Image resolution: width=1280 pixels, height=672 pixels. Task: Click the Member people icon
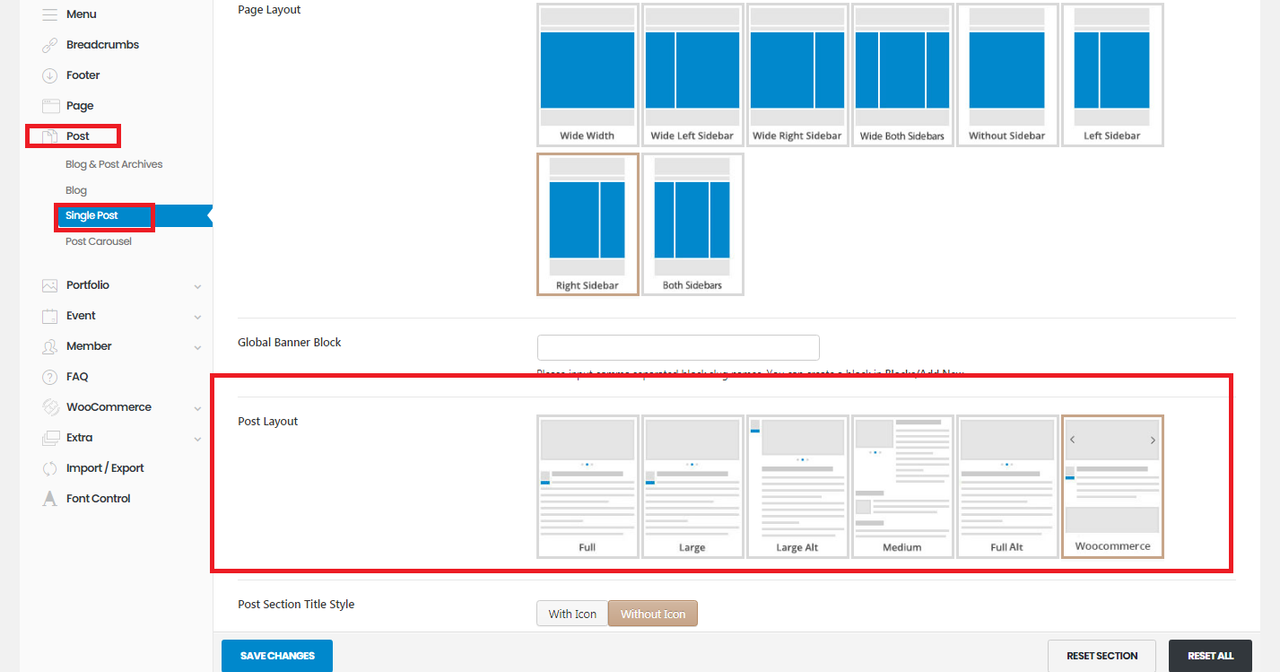pos(50,347)
